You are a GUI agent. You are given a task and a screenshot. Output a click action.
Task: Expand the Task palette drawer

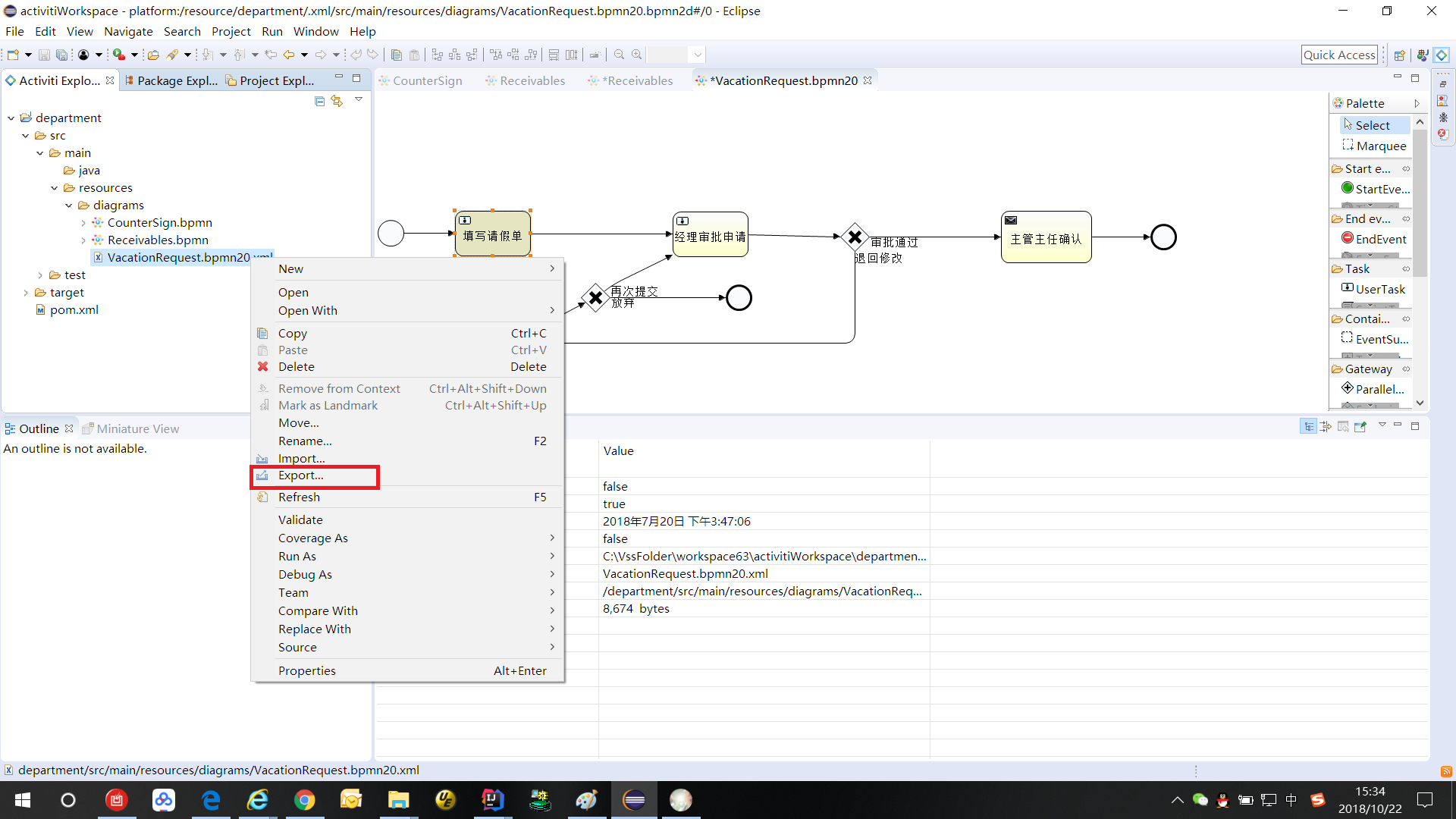(x=1370, y=268)
